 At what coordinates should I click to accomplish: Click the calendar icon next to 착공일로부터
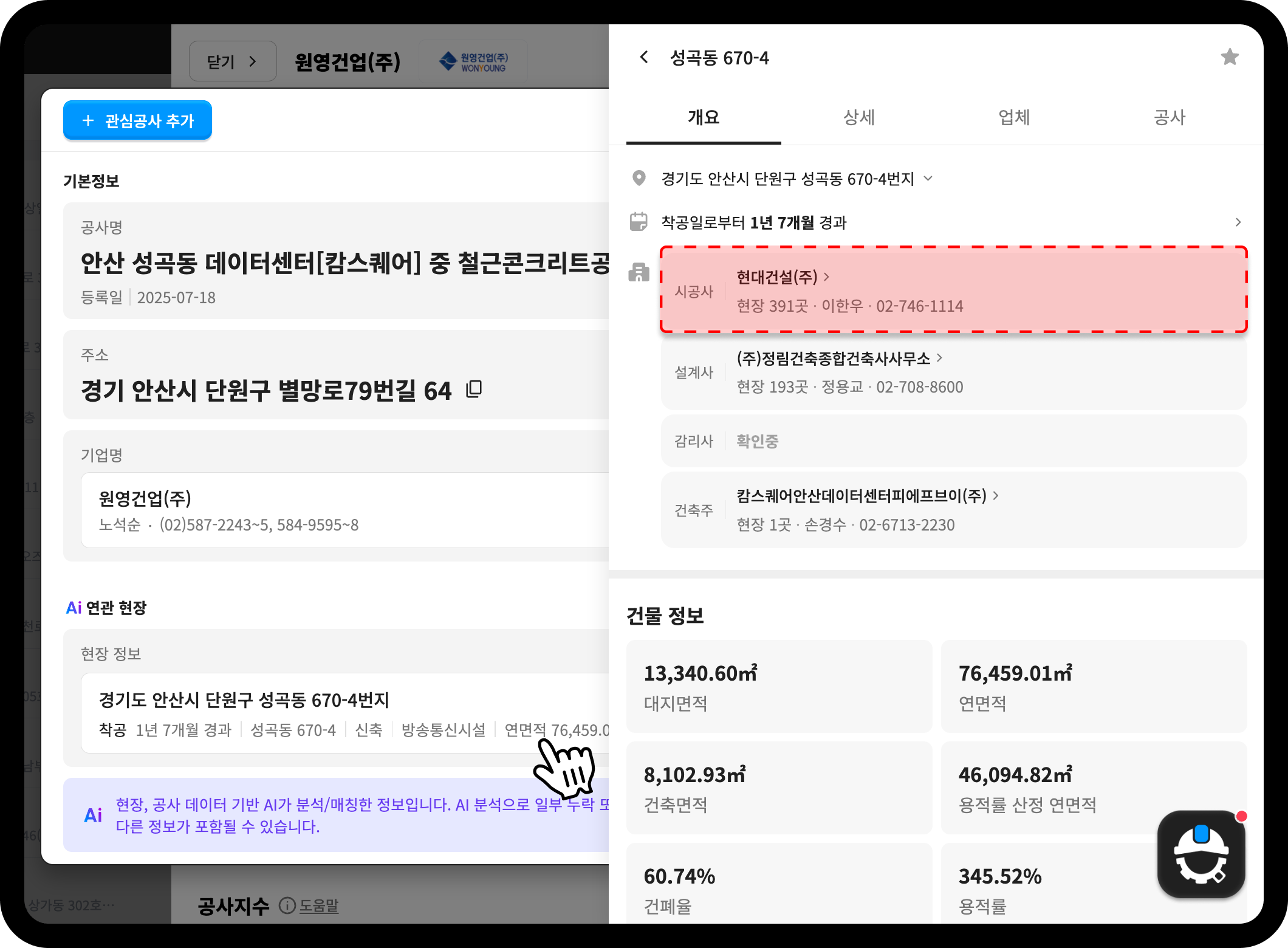tap(639, 222)
